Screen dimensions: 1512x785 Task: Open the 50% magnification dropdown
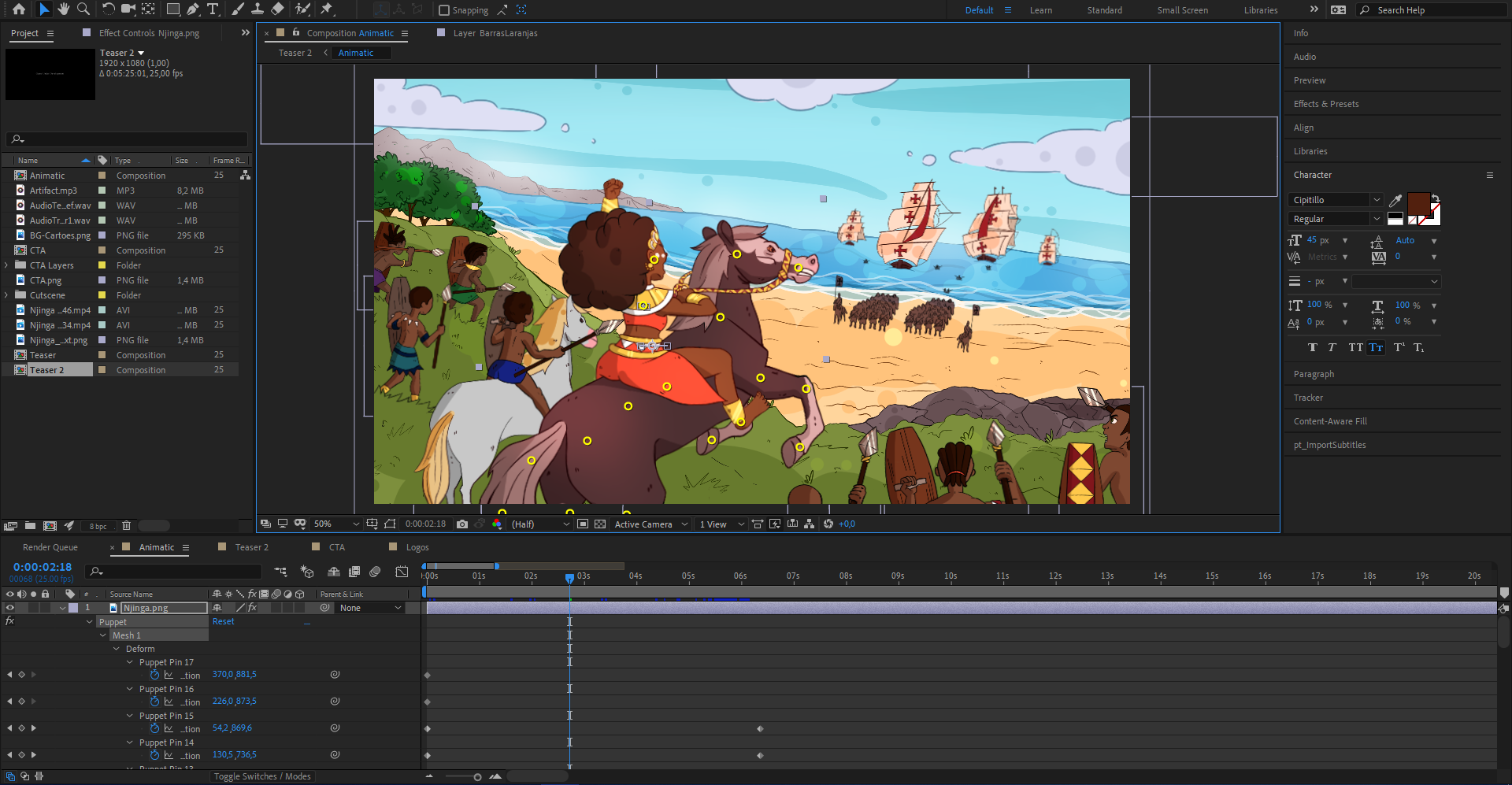335,524
